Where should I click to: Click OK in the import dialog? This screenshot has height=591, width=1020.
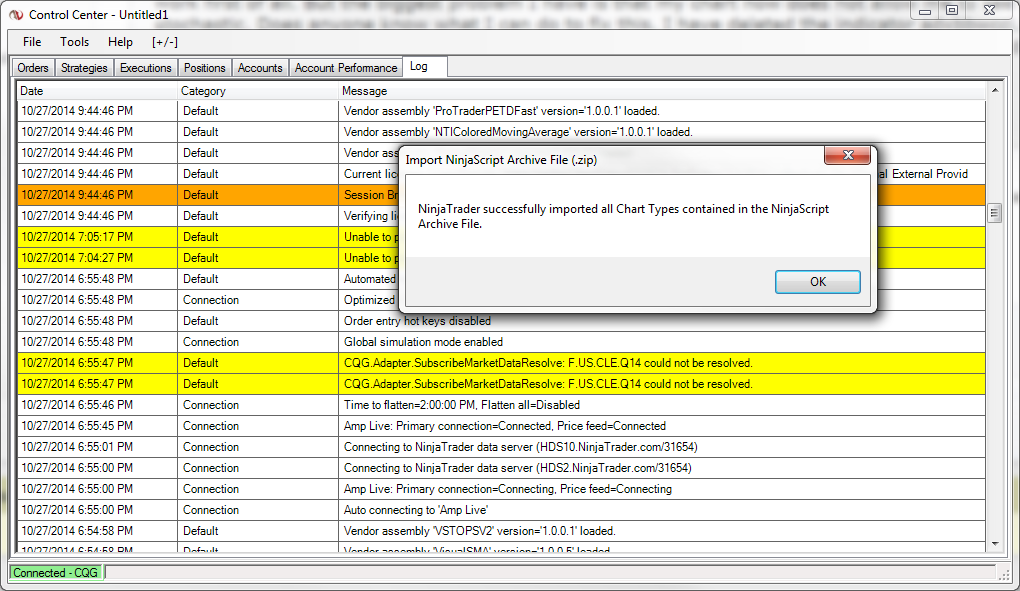(817, 282)
